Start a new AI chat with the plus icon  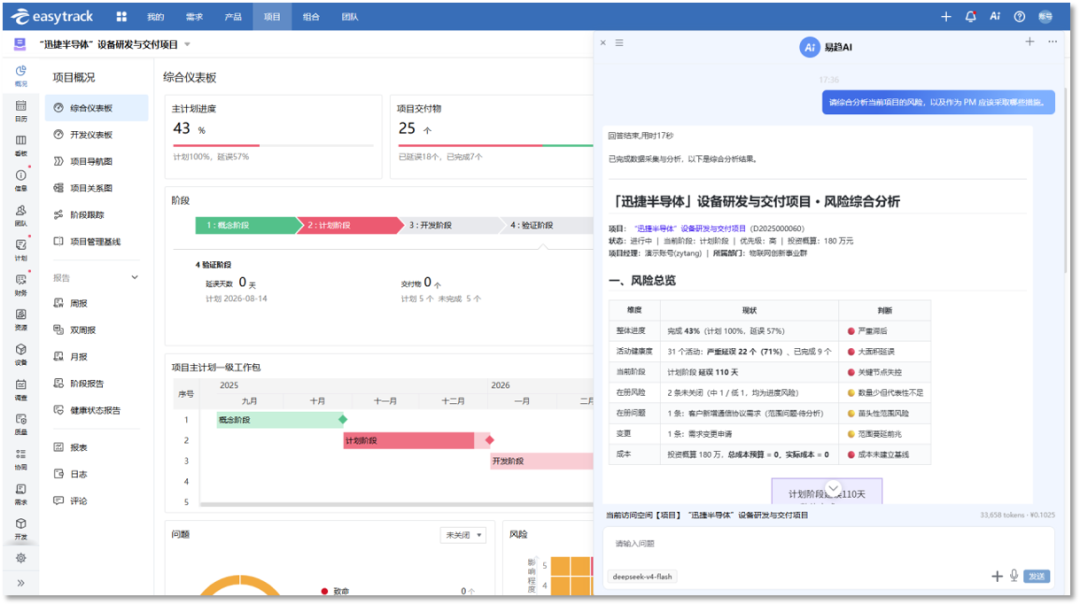(x=1029, y=42)
